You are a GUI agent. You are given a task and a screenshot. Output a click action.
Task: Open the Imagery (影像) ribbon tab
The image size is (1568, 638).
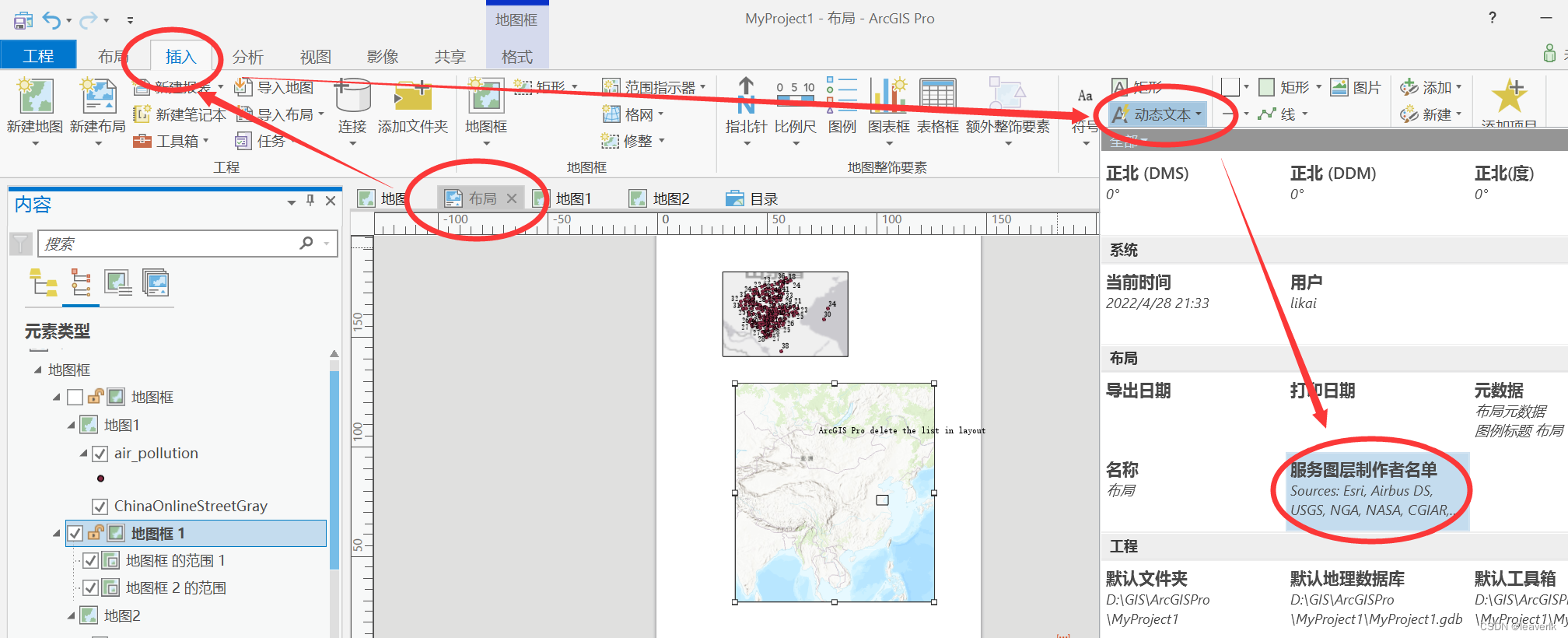(x=383, y=57)
